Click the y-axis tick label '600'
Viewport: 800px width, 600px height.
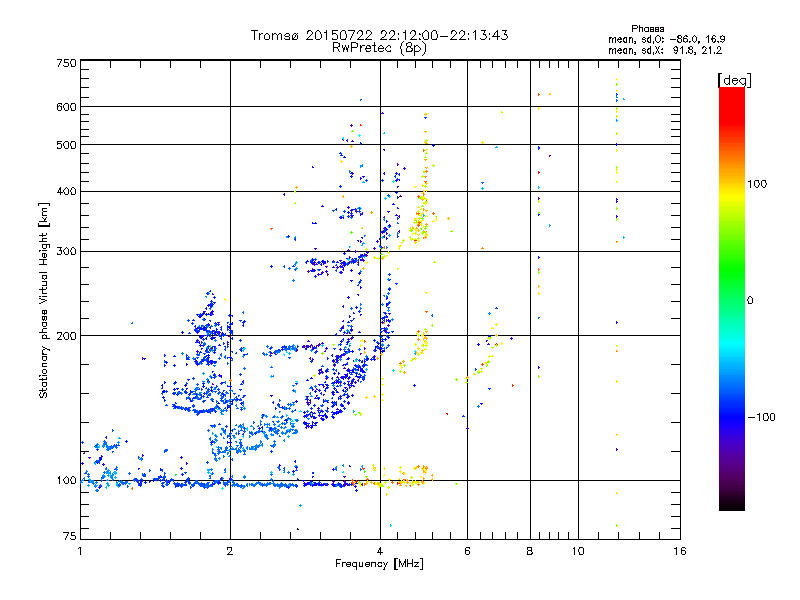click(x=66, y=107)
